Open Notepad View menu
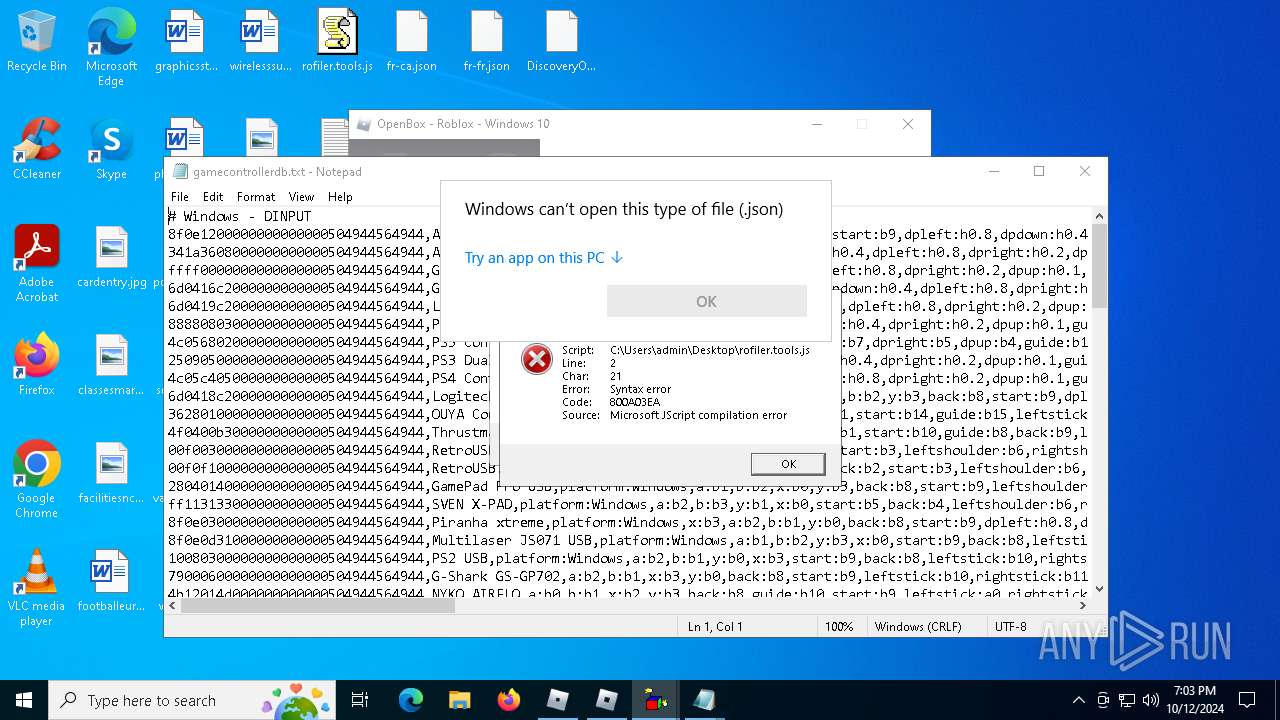This screenshot has height=720, width=1280. point(301,197)
